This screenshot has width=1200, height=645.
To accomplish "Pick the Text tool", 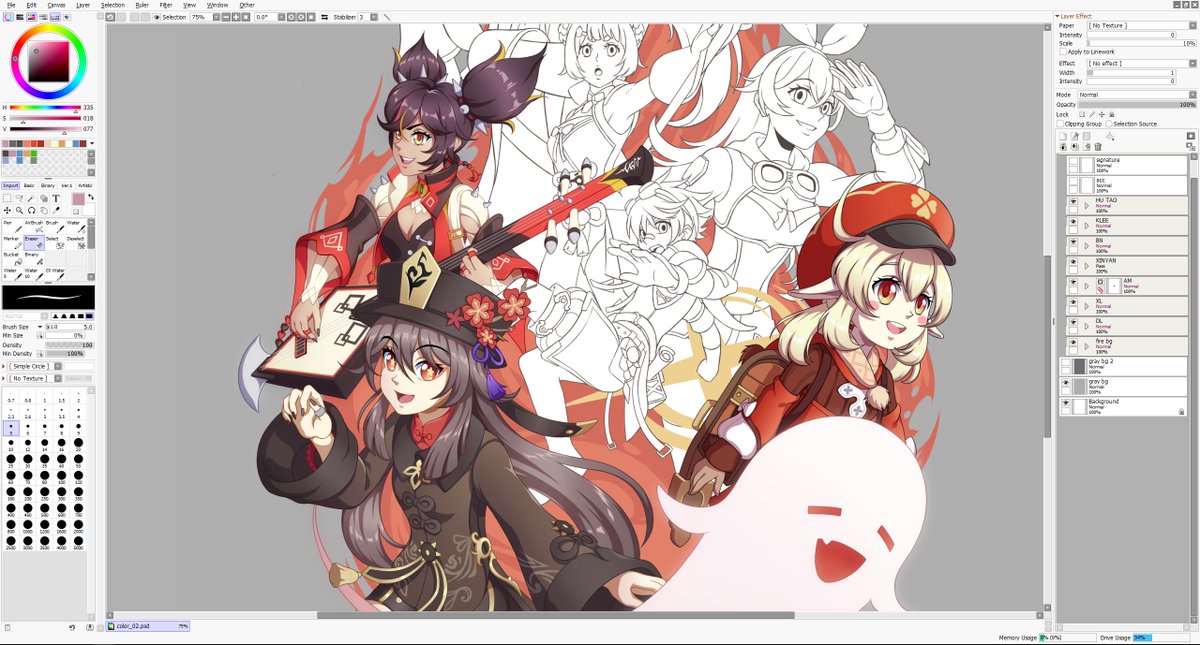I will coord(56,198).
